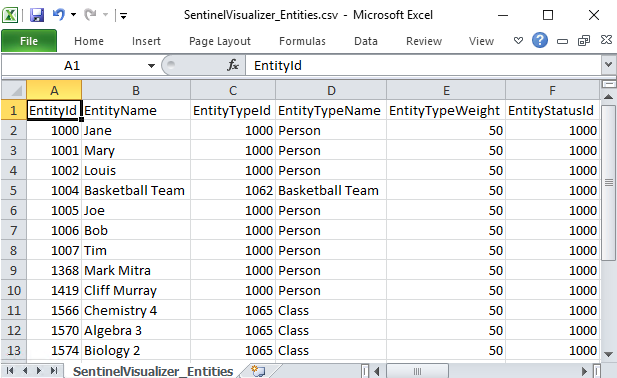Minimize the workbook window in ribbon corner
The image size is (617, 378).
(x=562, y=41)
